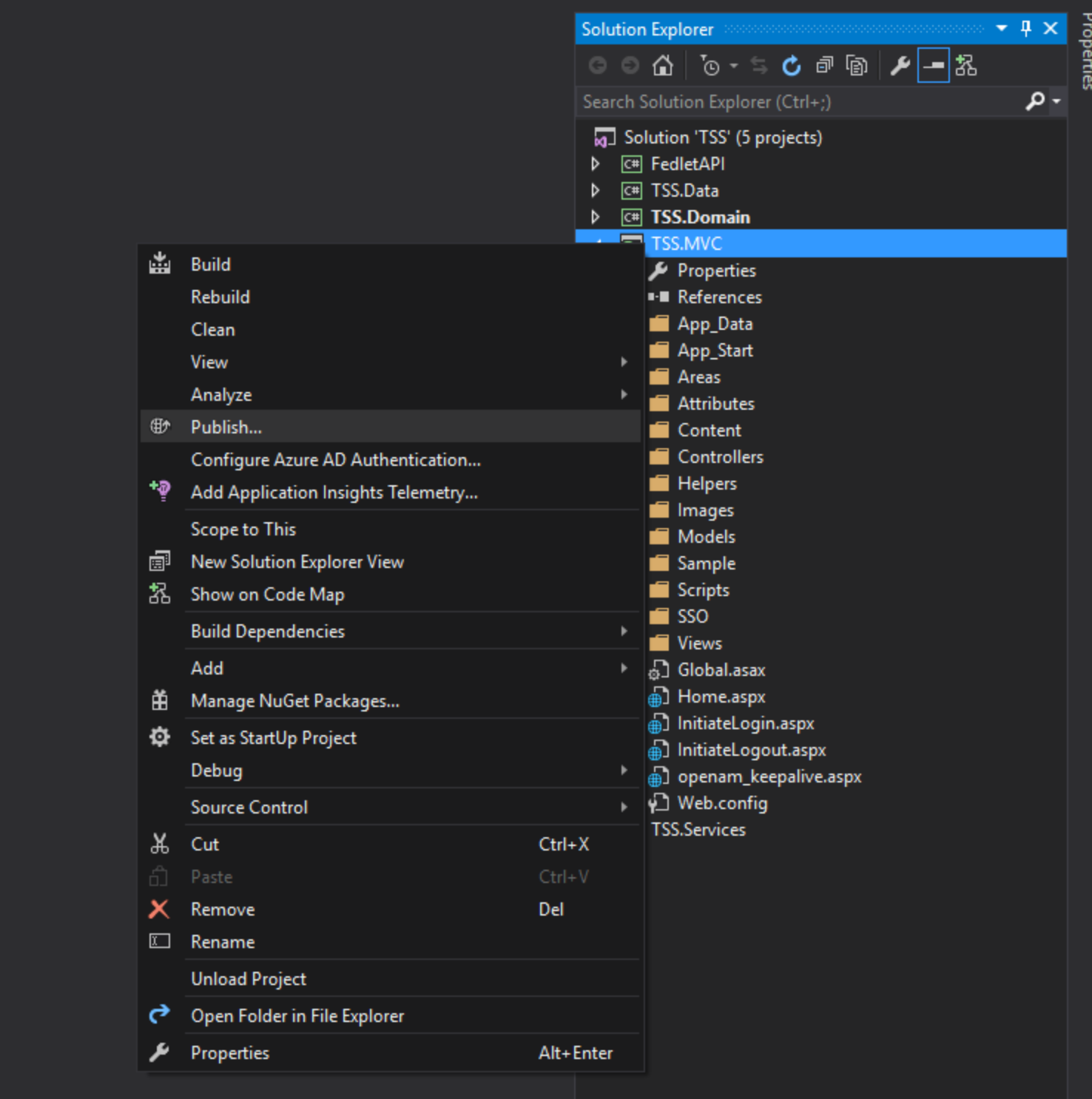Select the FedletAPI project
This screenshot has height=1099, width=1092.
(687, 163)
